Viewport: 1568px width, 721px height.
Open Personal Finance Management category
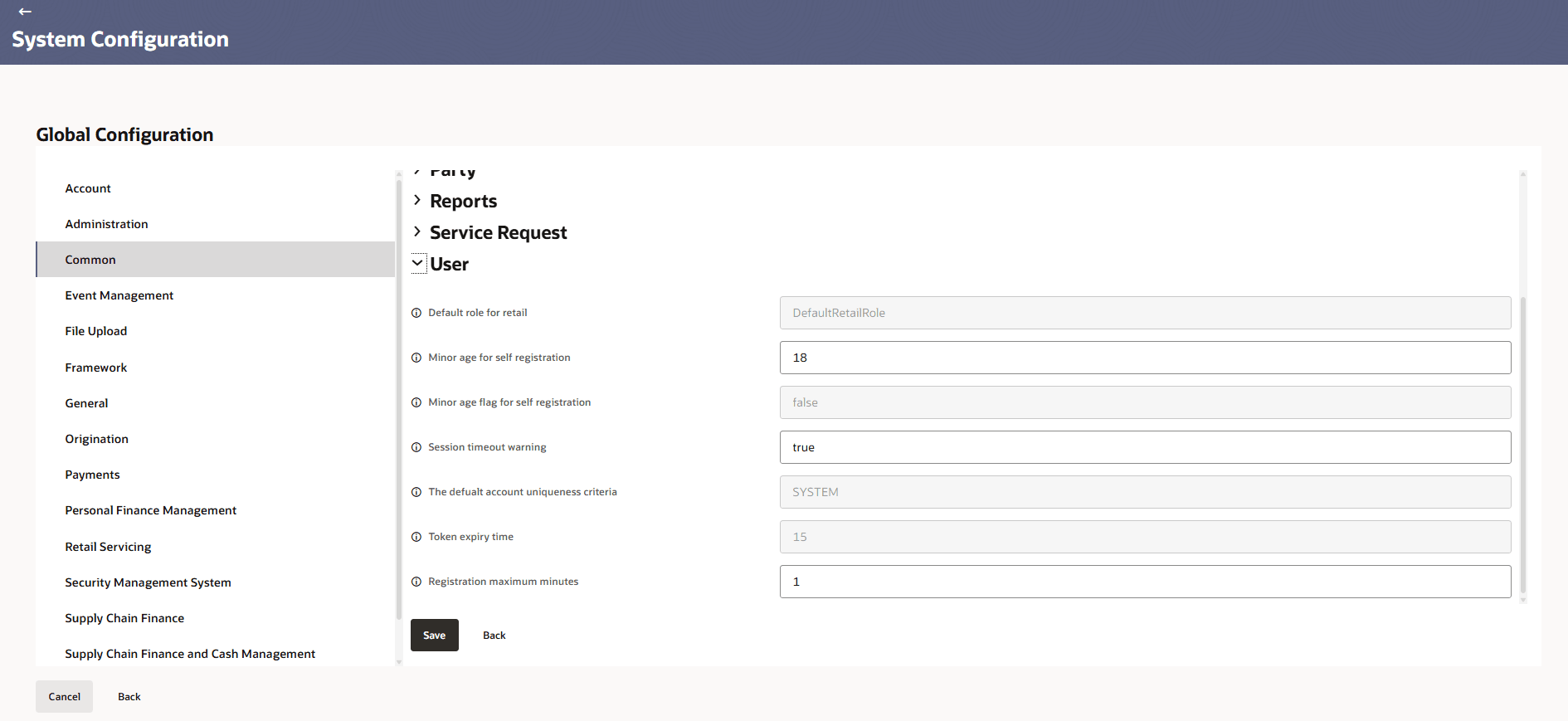[x=216, y=510]
